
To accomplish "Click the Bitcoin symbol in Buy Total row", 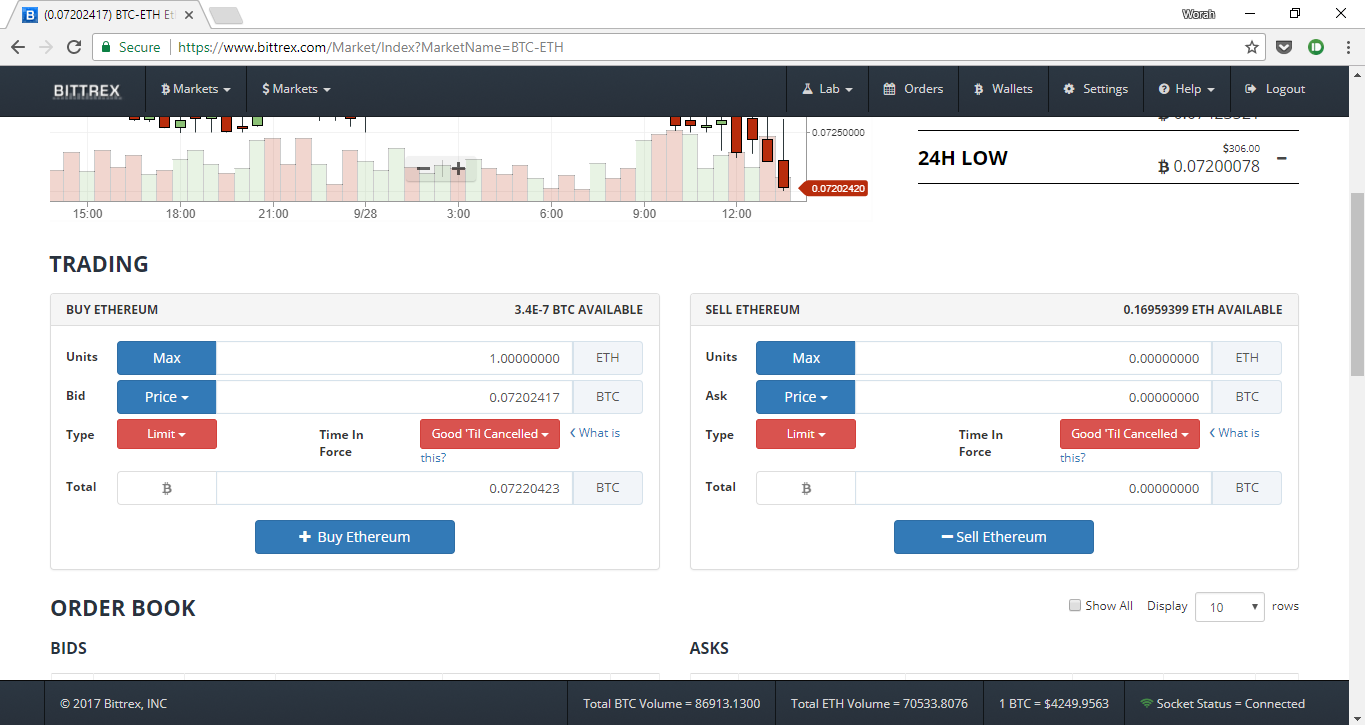I will [166, 488].
